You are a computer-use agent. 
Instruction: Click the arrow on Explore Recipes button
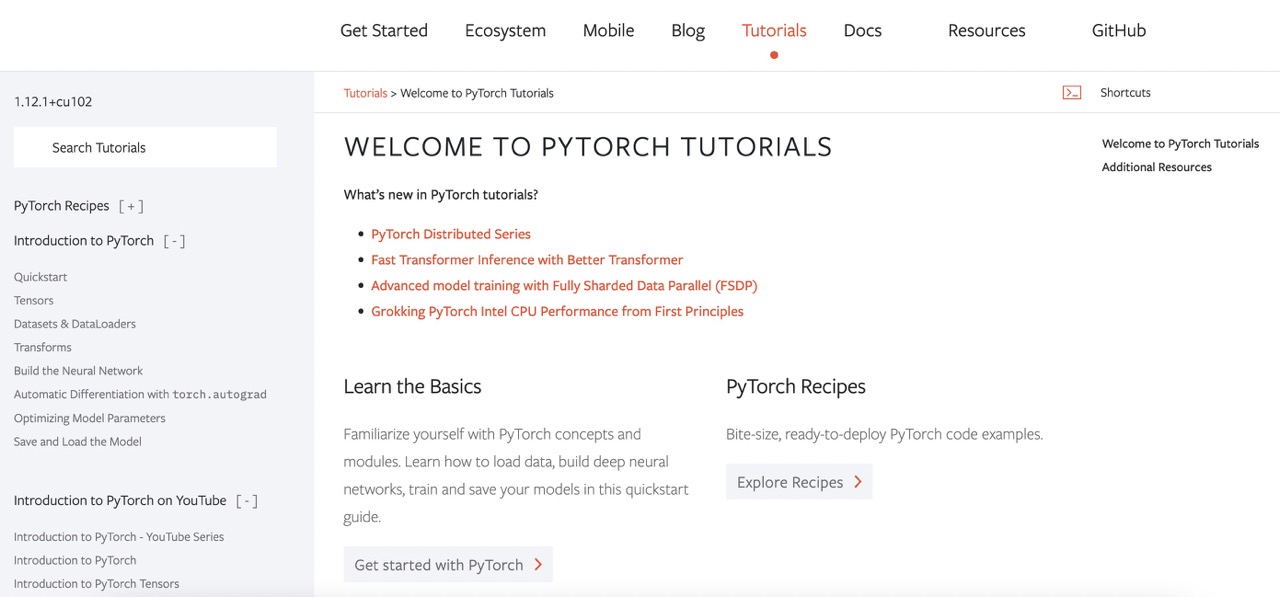(858, 482)
